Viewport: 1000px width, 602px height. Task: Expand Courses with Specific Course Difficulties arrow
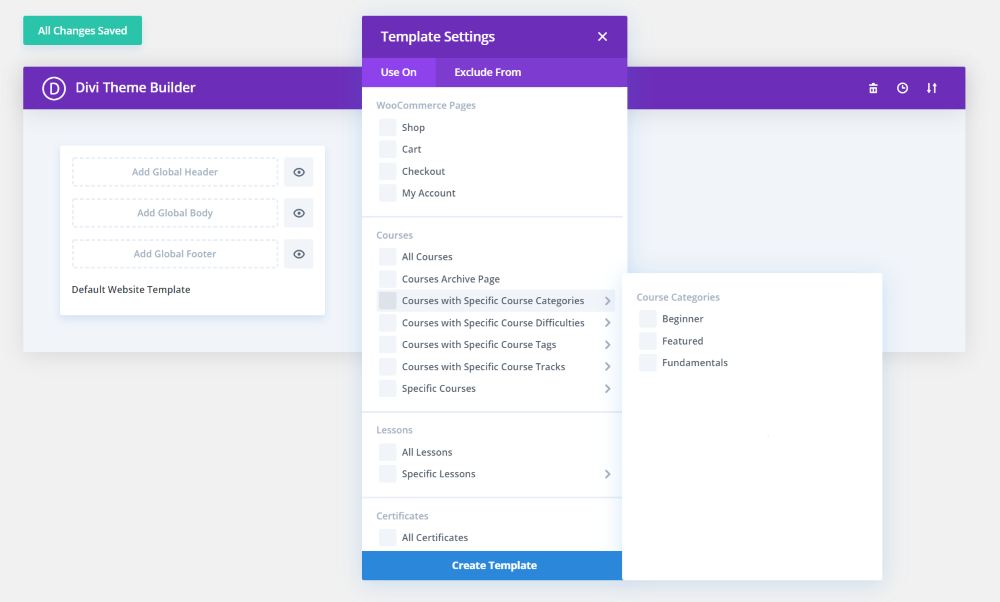pos(607,323)
